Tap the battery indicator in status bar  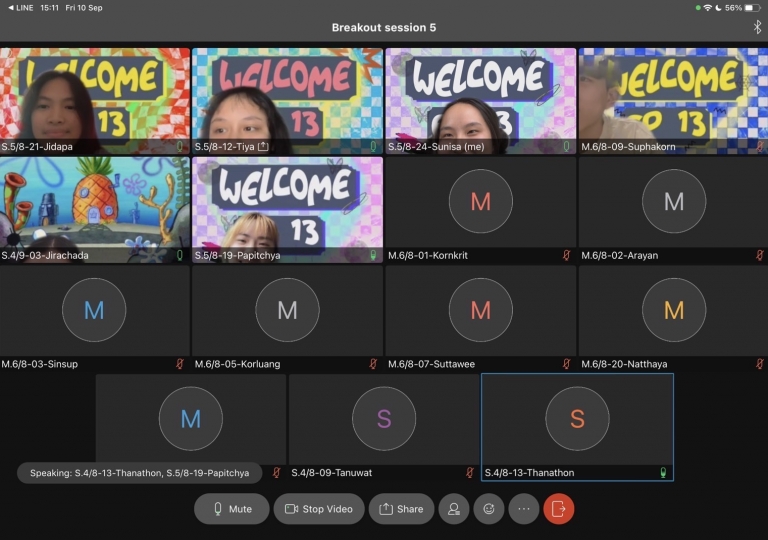pyautogui.click(x=752, y=8)
